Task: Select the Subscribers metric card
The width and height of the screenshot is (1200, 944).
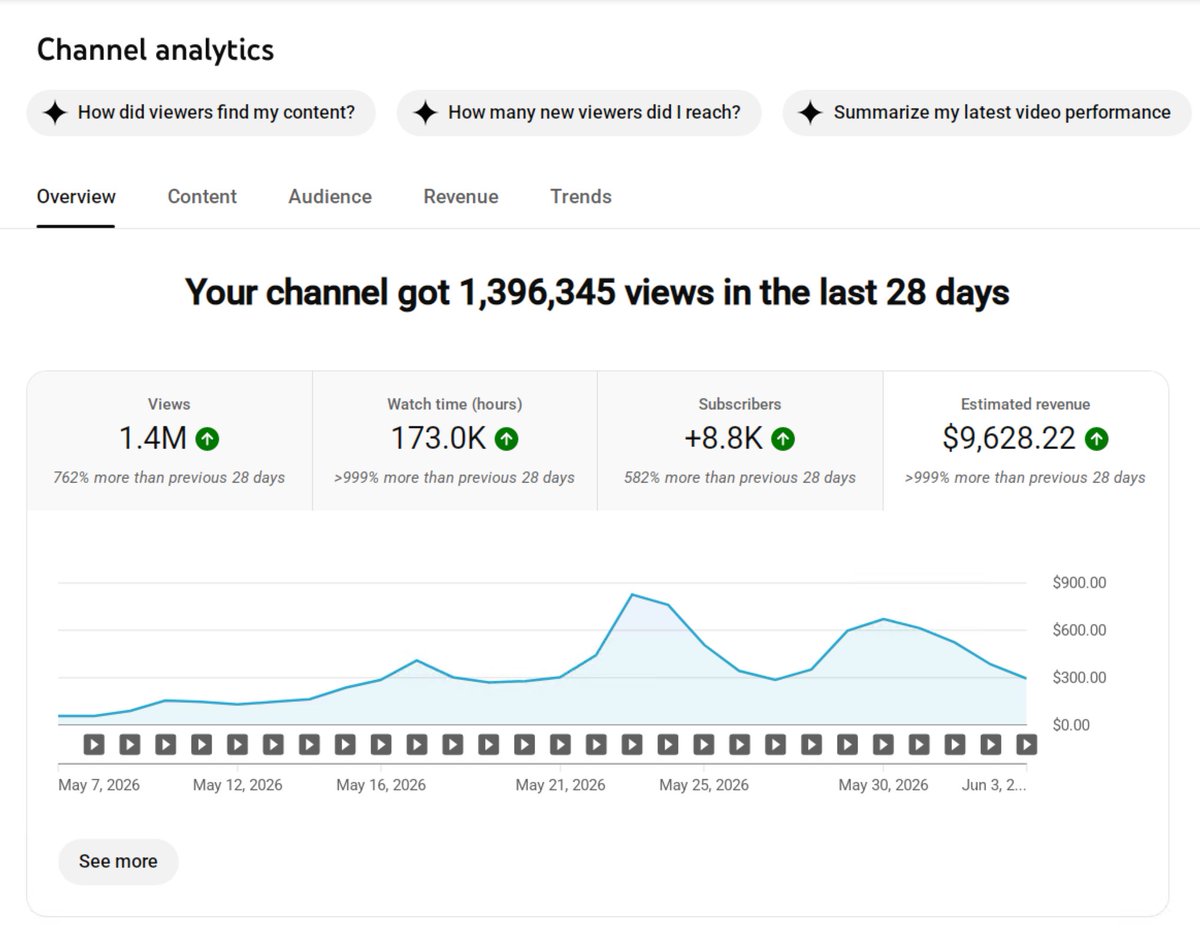Action: pos(740,441)
